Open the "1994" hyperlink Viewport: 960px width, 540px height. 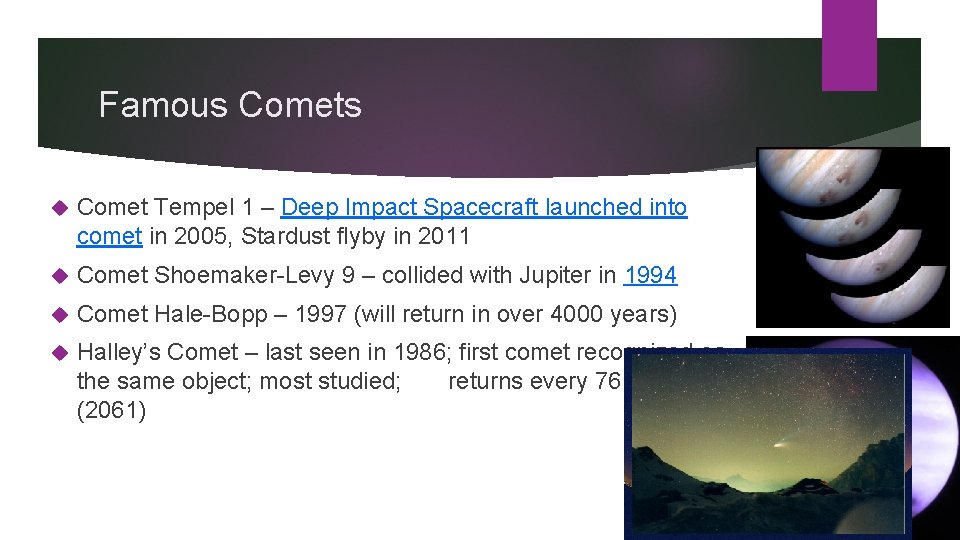[x=650, y=275]
